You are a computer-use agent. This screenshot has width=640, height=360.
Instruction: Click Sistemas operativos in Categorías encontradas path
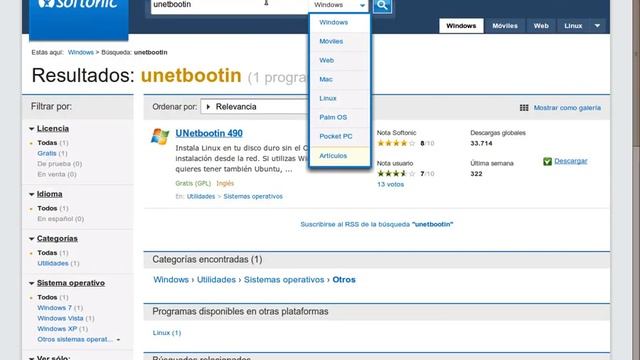coord(284,280)
